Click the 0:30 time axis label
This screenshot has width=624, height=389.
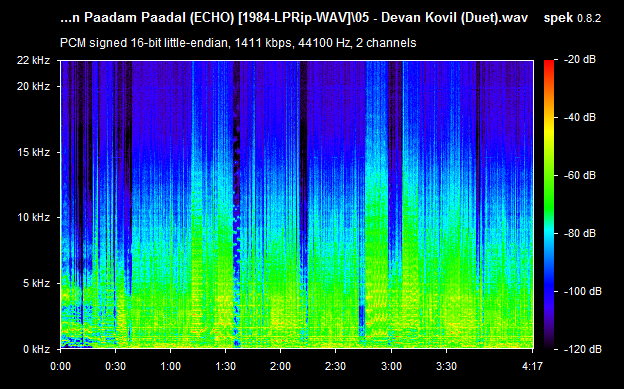(x=115, y=366)
